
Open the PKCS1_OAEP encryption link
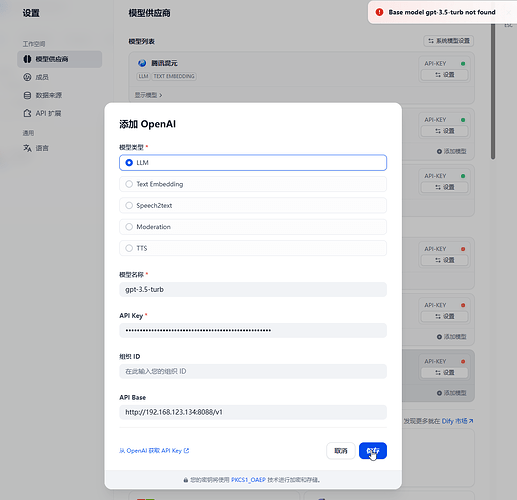tap(248, 480)
